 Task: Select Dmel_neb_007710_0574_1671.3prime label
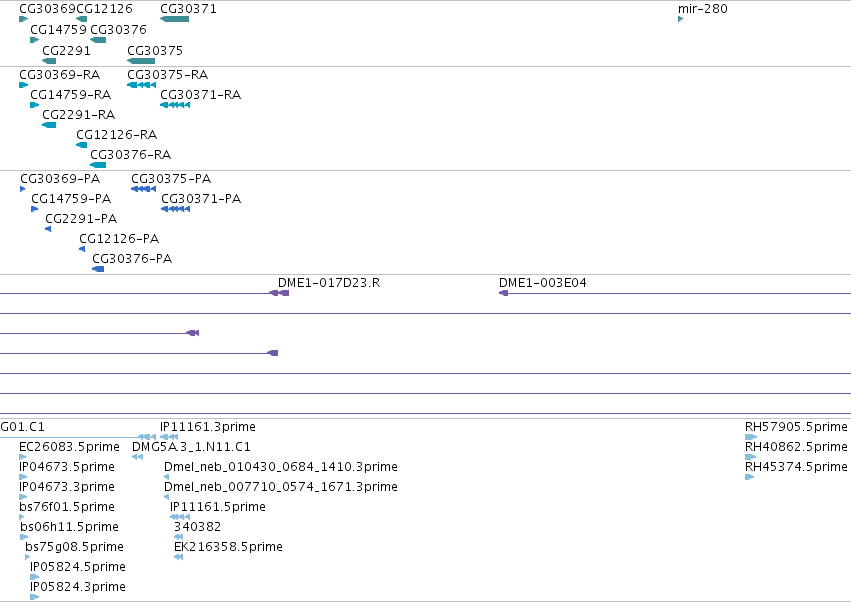[x=281, y=487]
